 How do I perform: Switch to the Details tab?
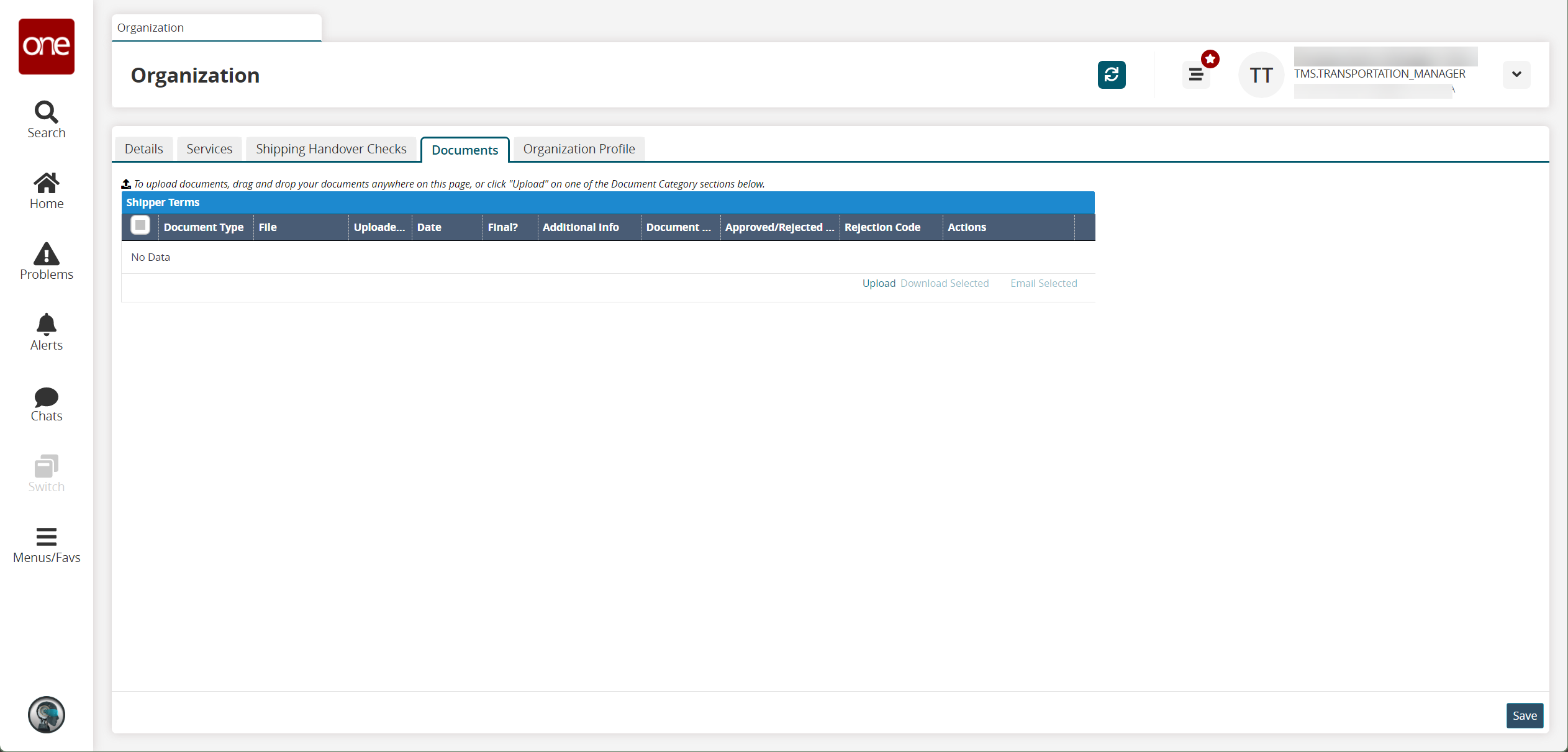143,149
